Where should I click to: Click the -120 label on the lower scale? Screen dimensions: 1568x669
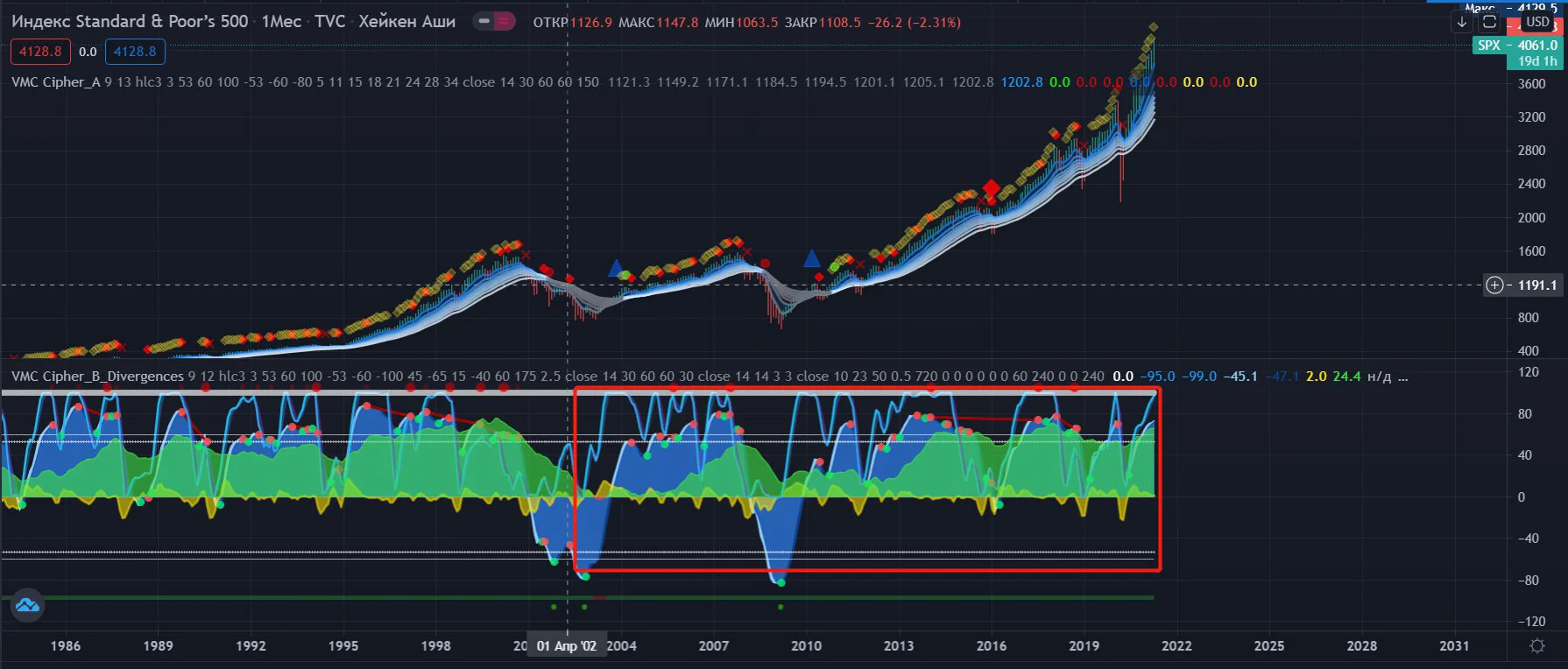click(x=1531, y=622)
